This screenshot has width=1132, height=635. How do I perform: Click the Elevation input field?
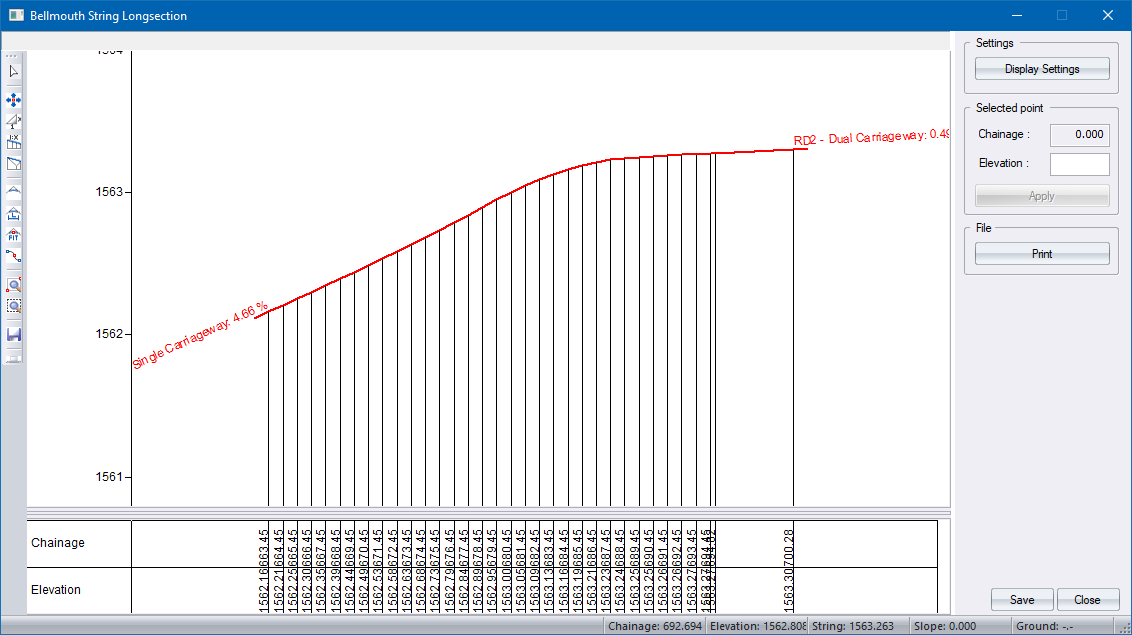[1079, 164]
